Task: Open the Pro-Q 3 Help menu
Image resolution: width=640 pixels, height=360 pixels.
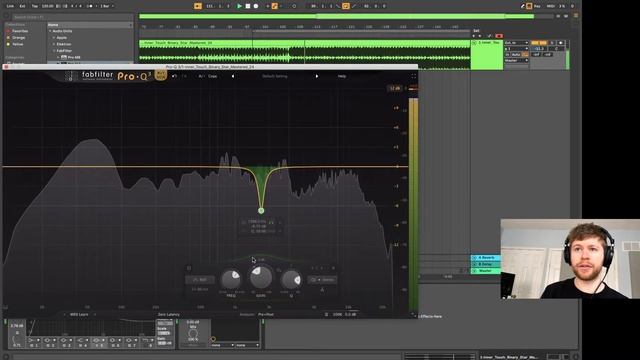Action: [x=342, y=76]
